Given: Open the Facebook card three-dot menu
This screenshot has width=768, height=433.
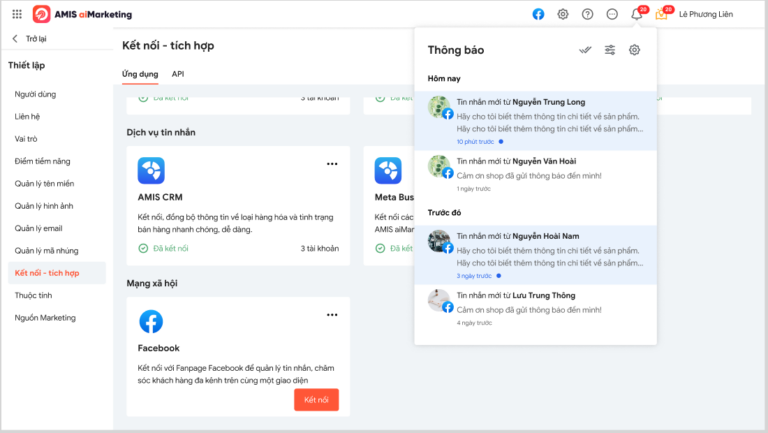Looking at the screenshot, I should (332, 316).
